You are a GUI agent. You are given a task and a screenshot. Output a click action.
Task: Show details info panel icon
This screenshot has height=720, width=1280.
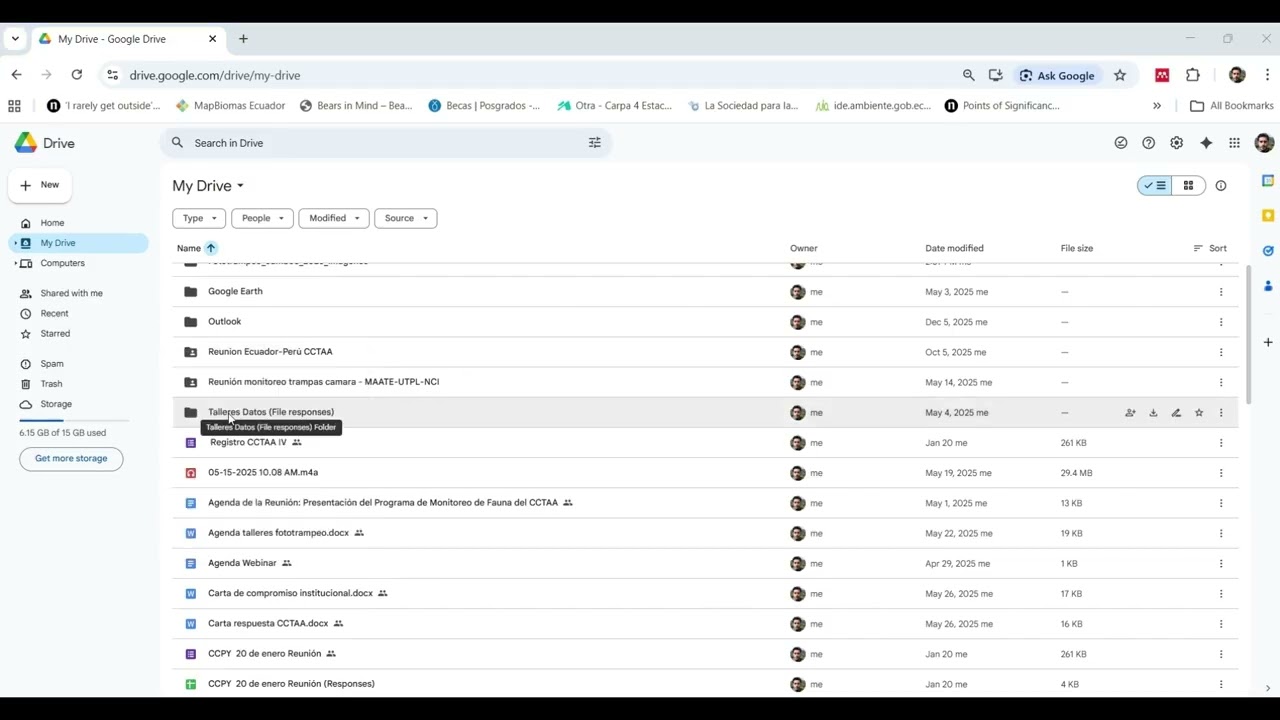1221,186
